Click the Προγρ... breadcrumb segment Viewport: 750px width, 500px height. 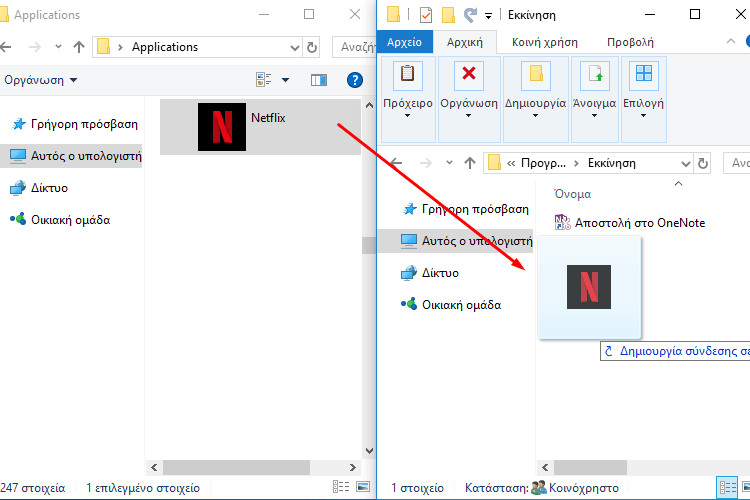click(x=543, y=163)
